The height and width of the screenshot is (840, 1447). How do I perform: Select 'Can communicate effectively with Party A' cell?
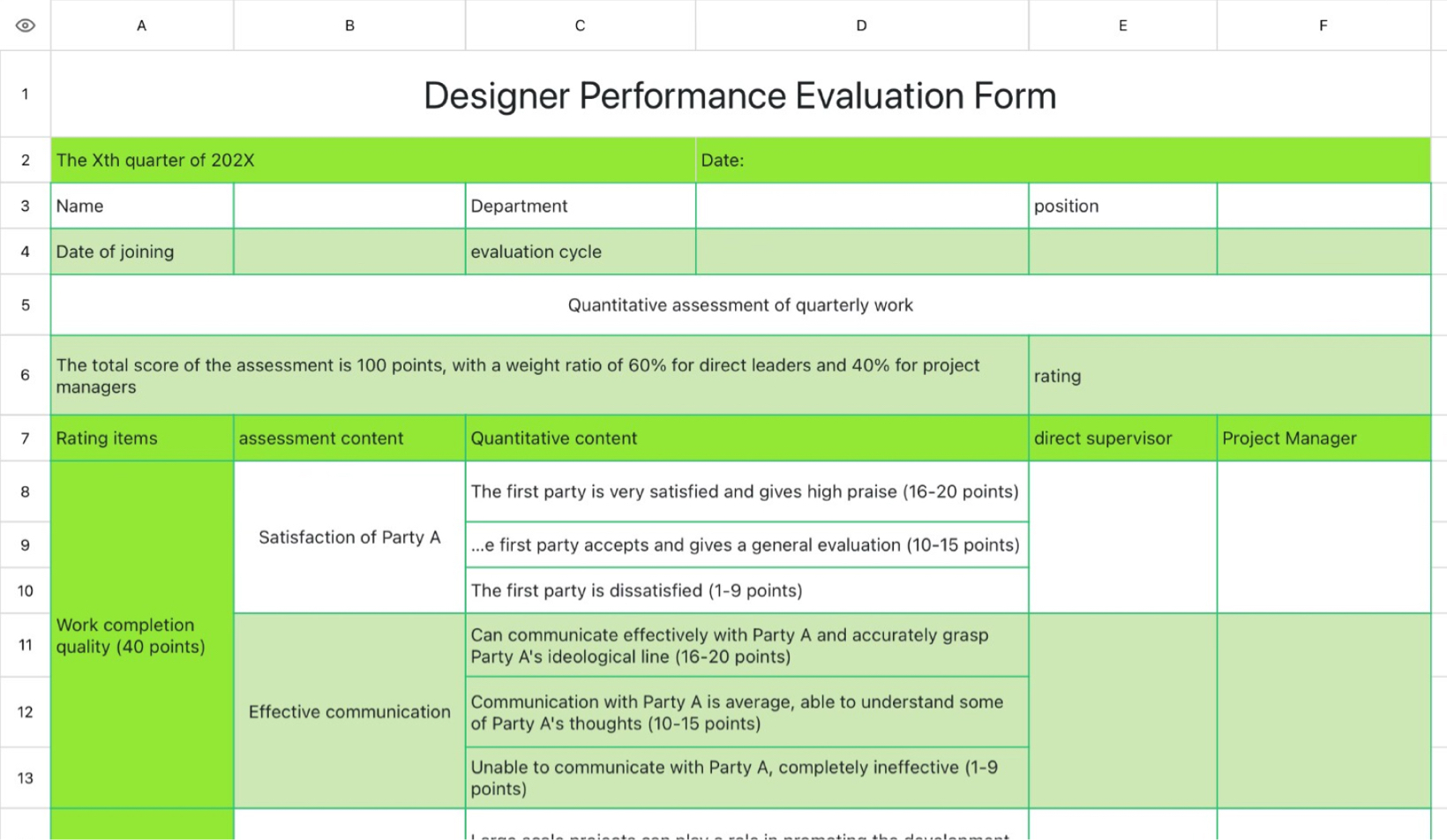tap(747, 645)
